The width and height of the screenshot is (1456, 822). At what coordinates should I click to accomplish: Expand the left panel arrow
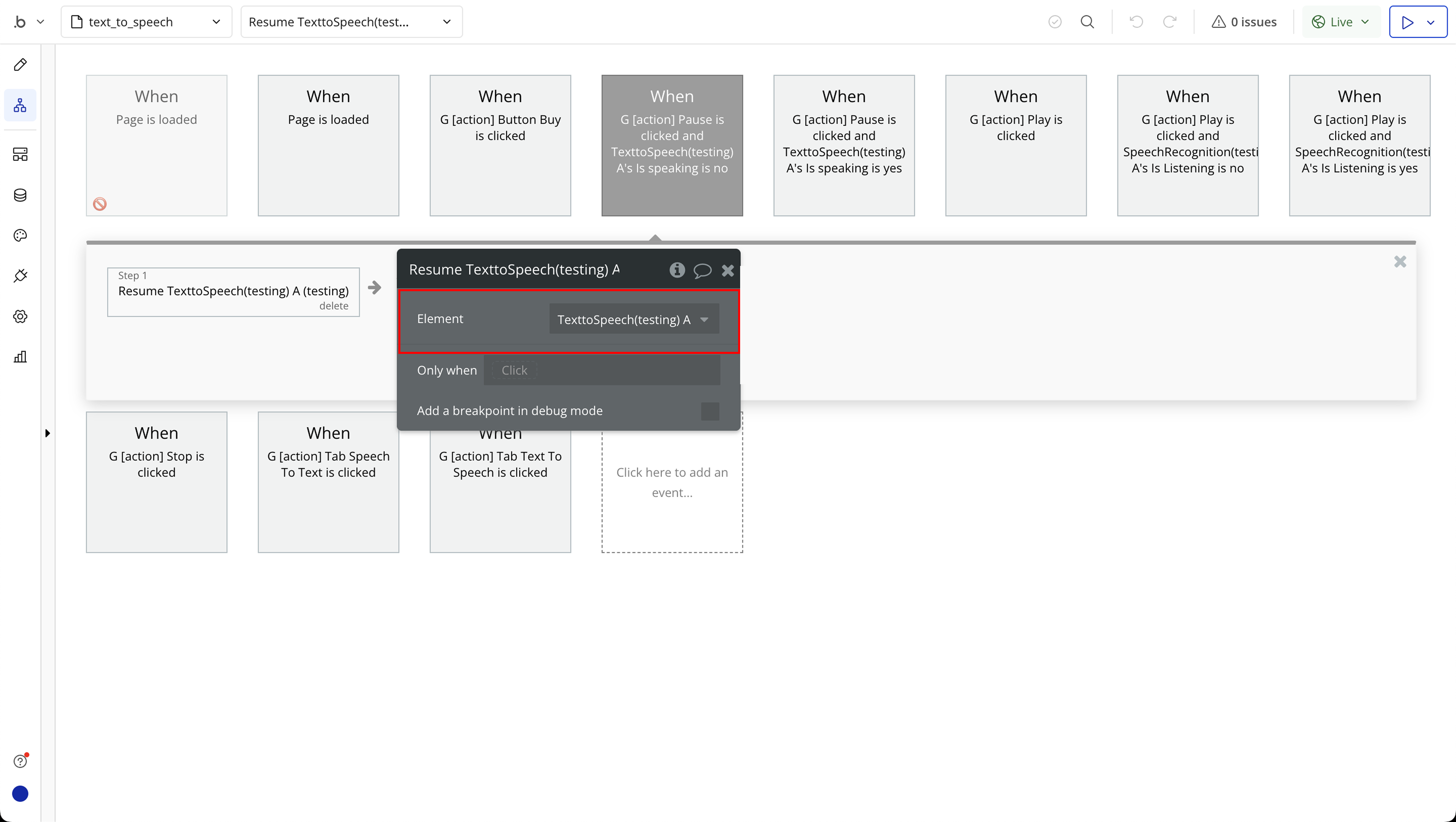tap(48, 433)
